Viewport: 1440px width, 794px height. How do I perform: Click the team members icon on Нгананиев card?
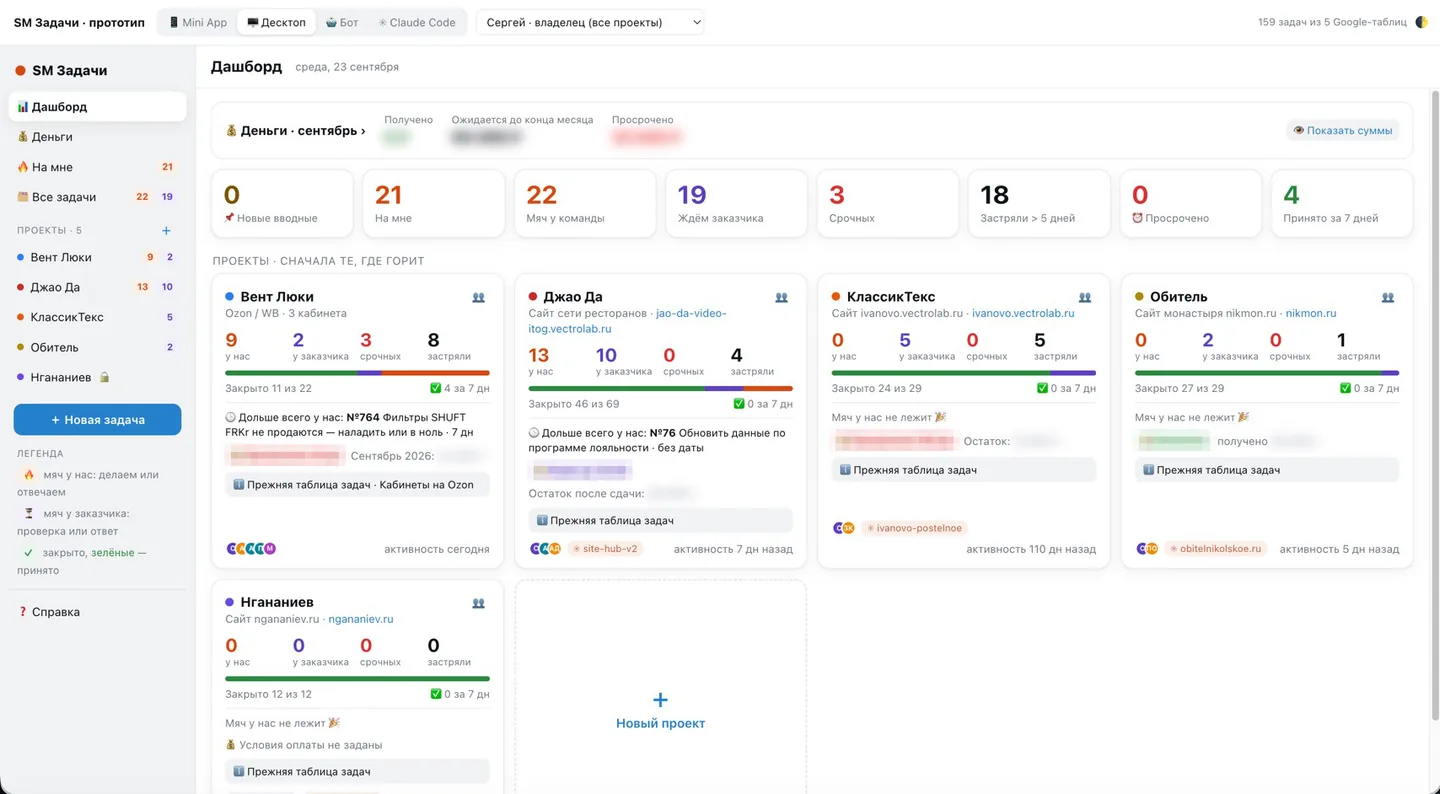pyautogui.click(x=478, y=603)
